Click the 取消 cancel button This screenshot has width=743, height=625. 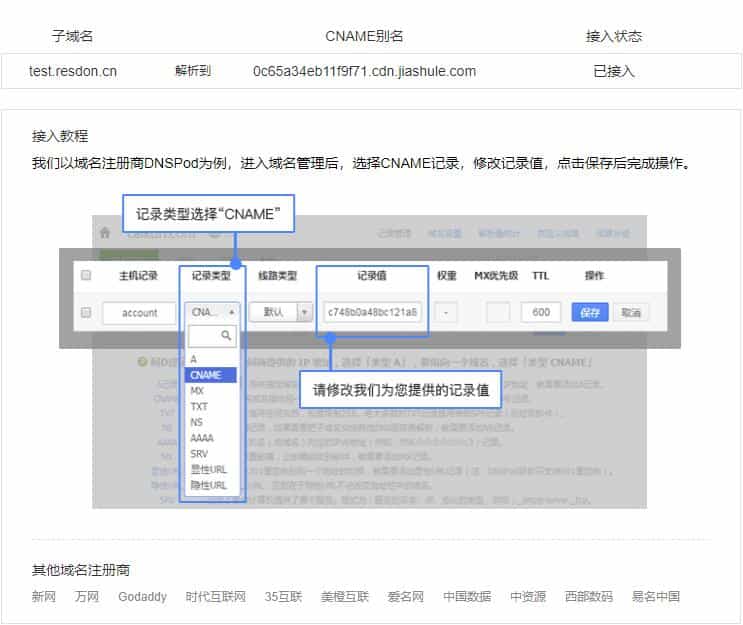[631, 312]
